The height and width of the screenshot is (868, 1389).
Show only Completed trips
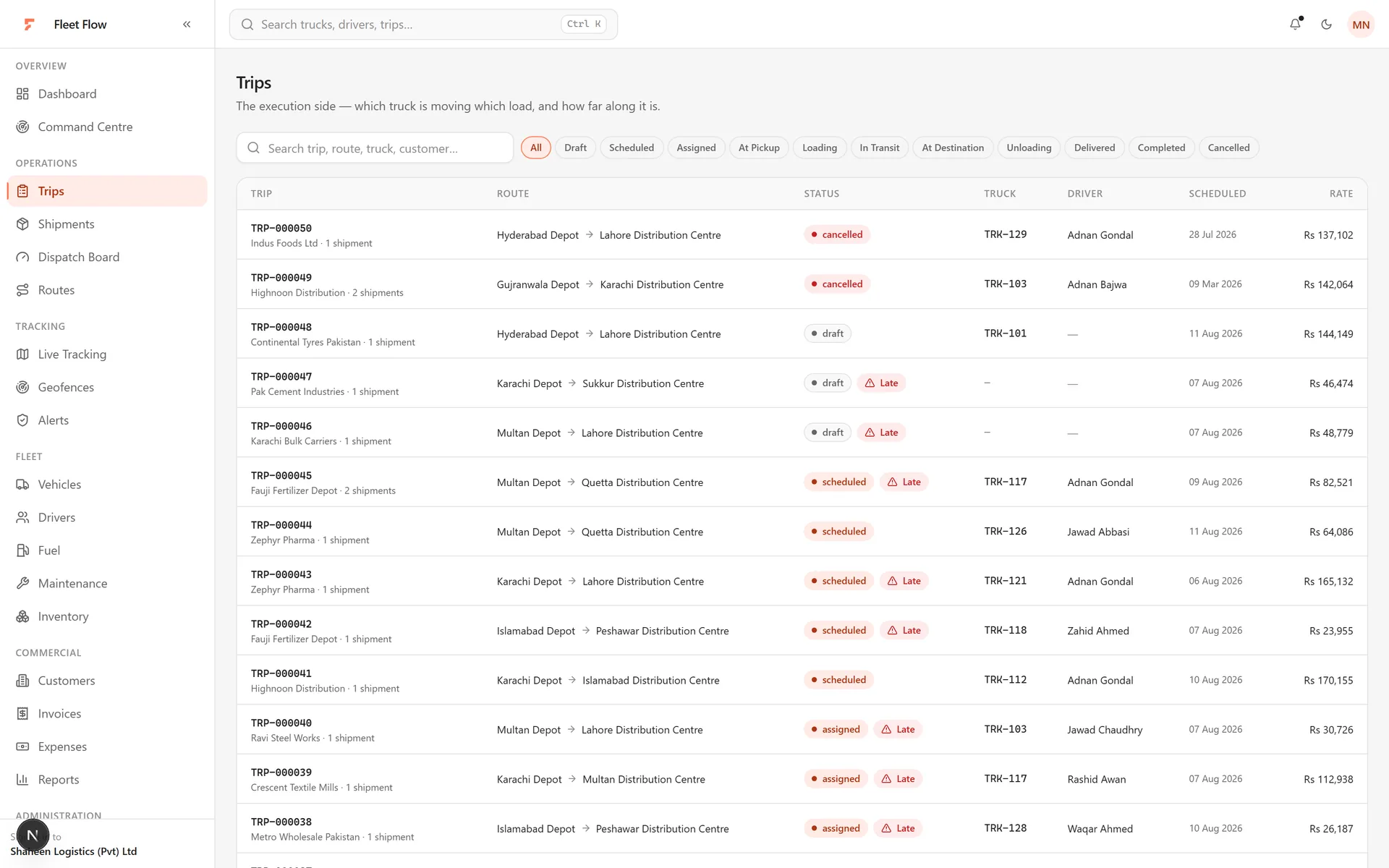point(1161,148)
